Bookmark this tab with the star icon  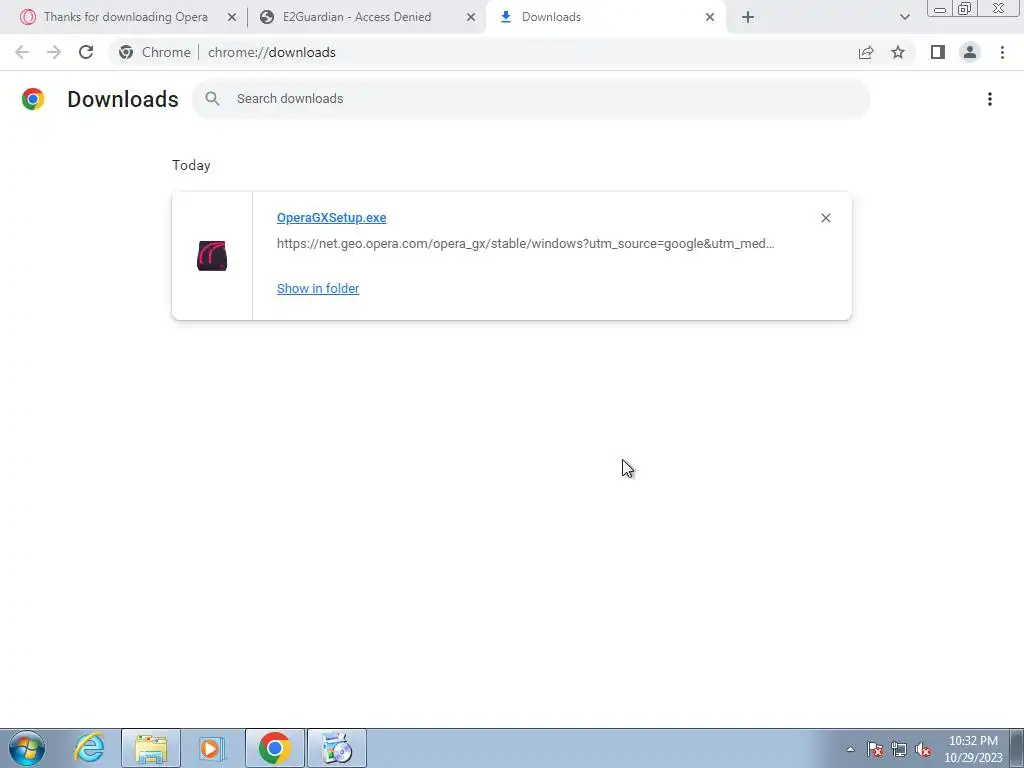[898, 52]
